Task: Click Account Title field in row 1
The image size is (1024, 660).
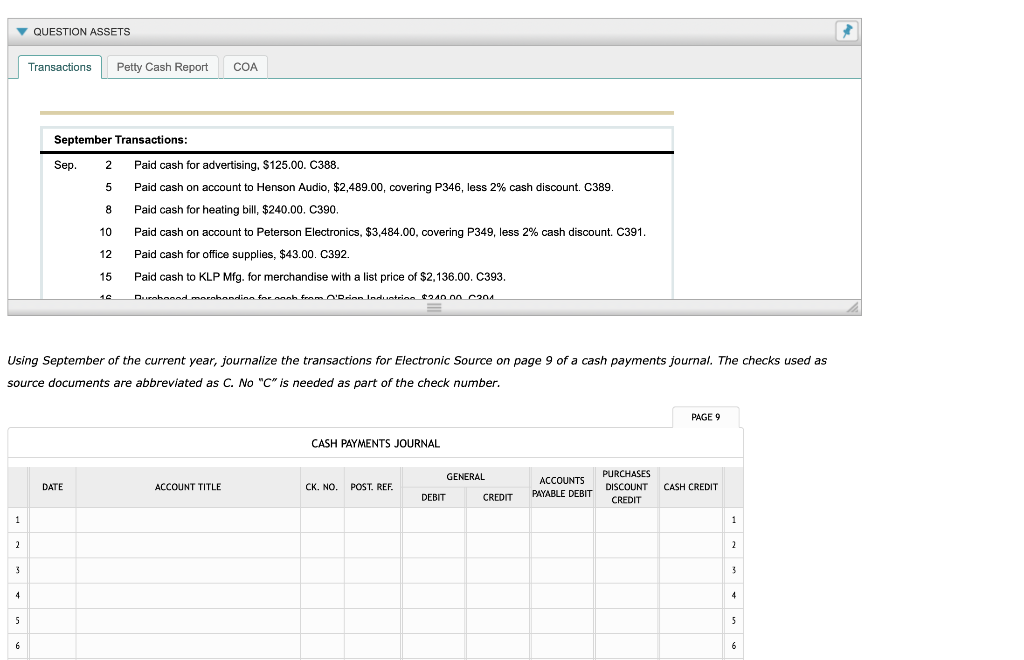Action: 188,520
